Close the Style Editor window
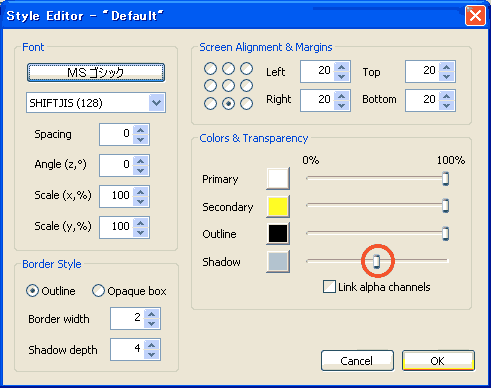 click(475, 15)
